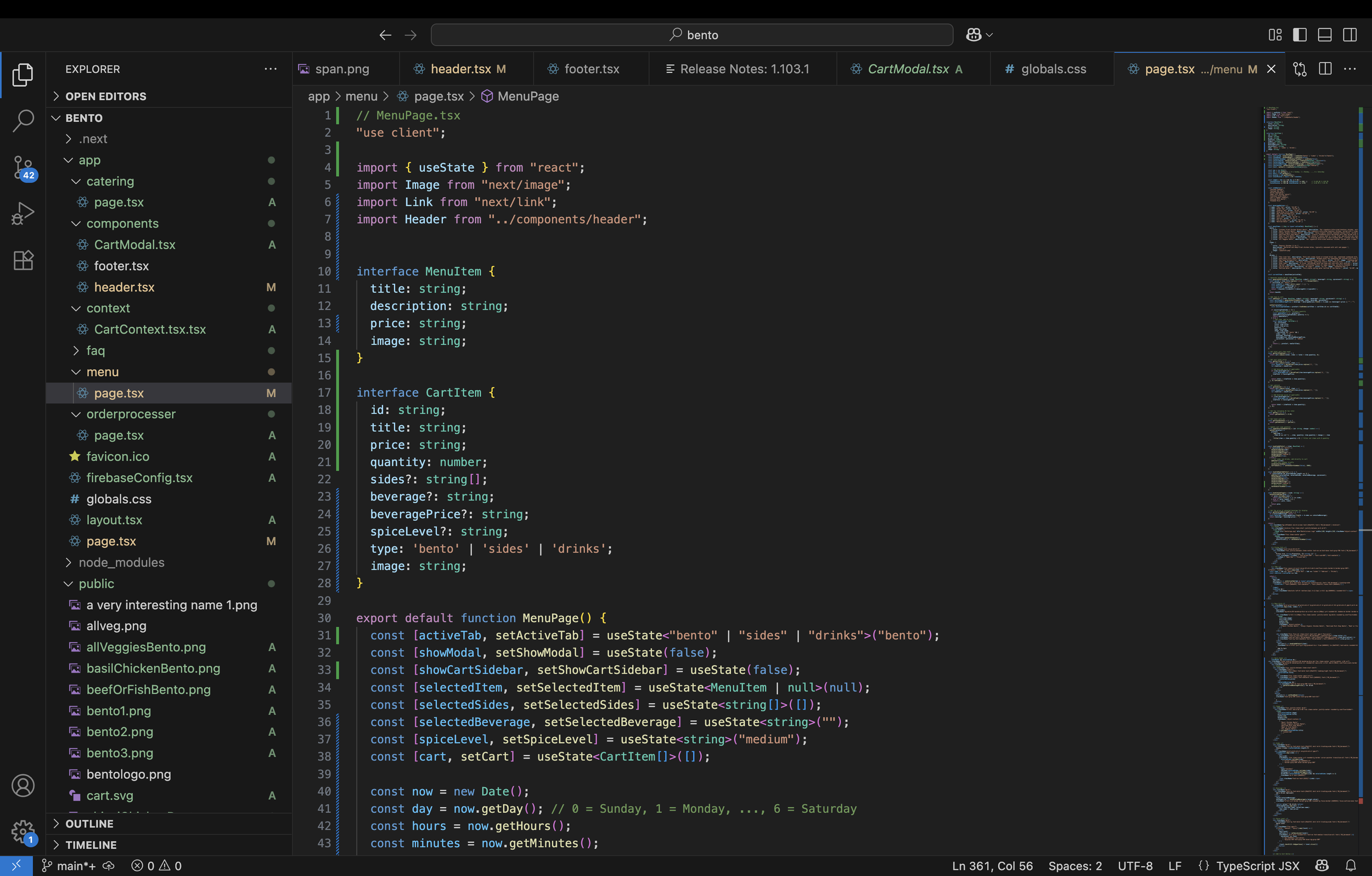Image resolution: width=1372 pixels, height=876 pixels.
Task: Collapse the components folder
Action: (122, 223)
